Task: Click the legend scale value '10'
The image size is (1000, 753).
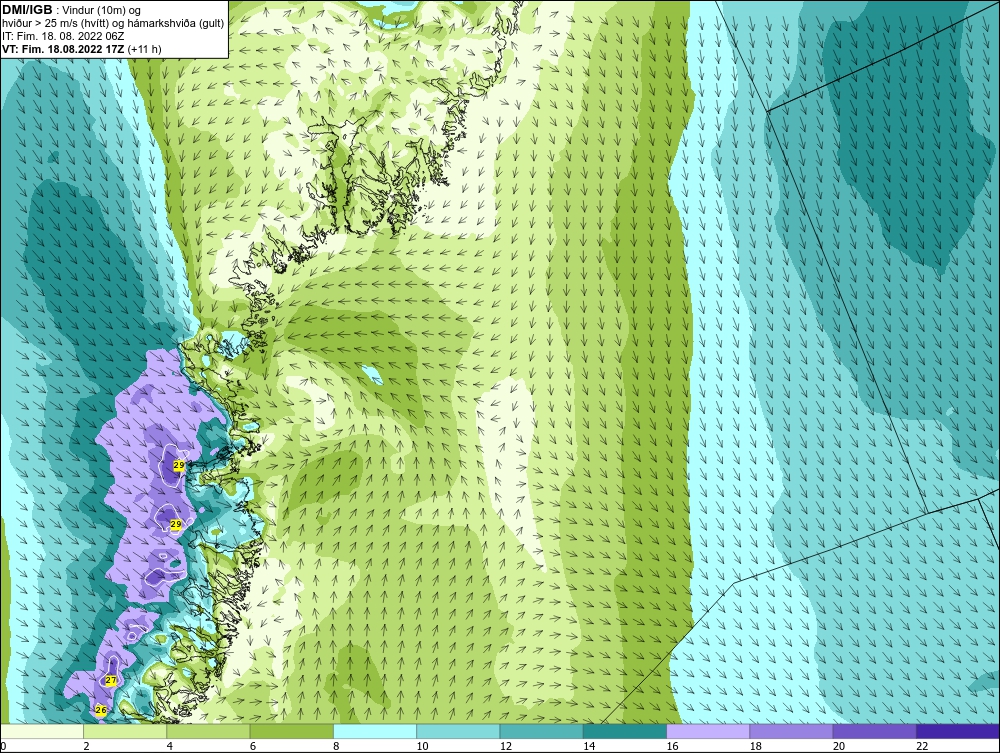Action: click(422, 747)
